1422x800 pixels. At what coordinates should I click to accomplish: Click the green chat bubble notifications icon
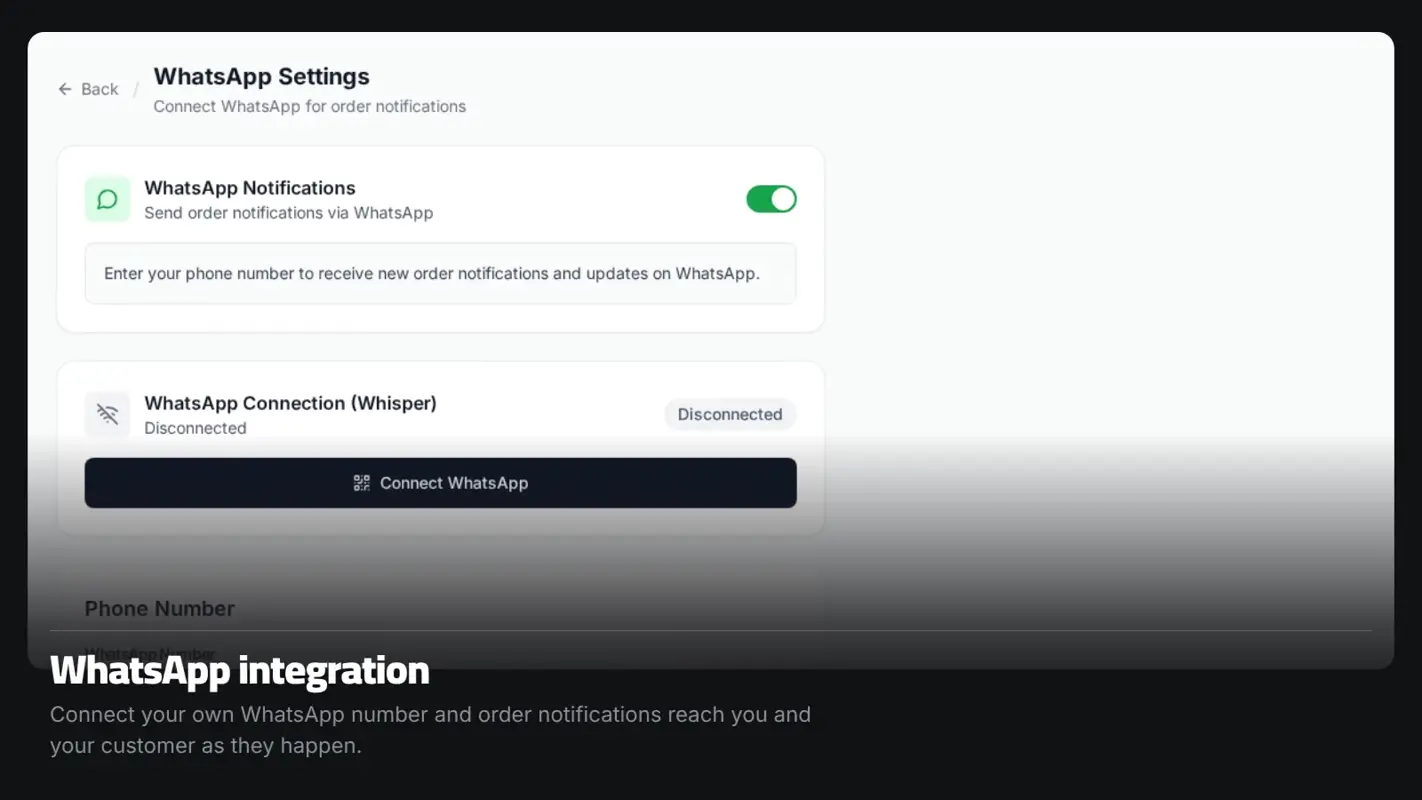click(107, 199)
